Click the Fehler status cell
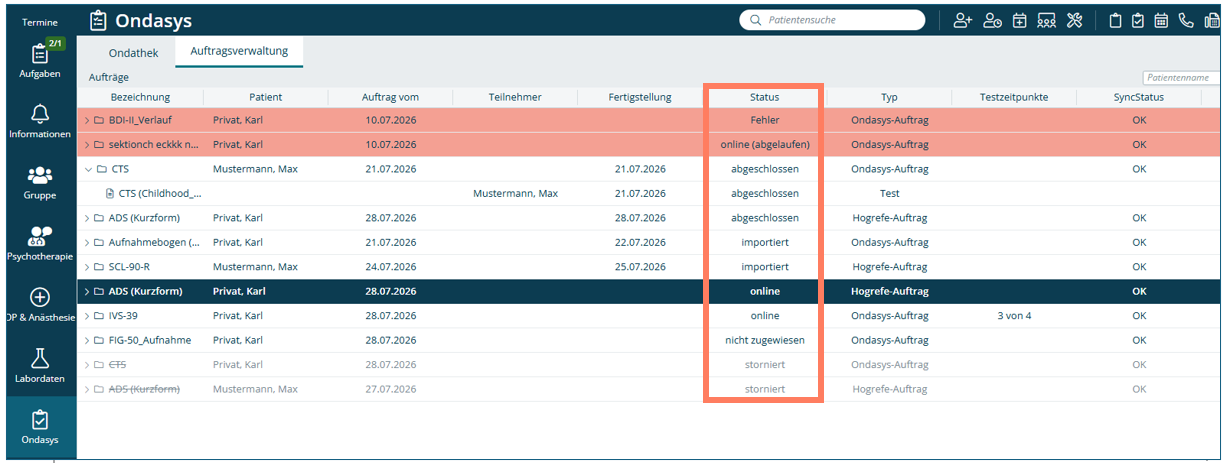This screenshot has width=1225, height=463. click(x=765, y=121)
